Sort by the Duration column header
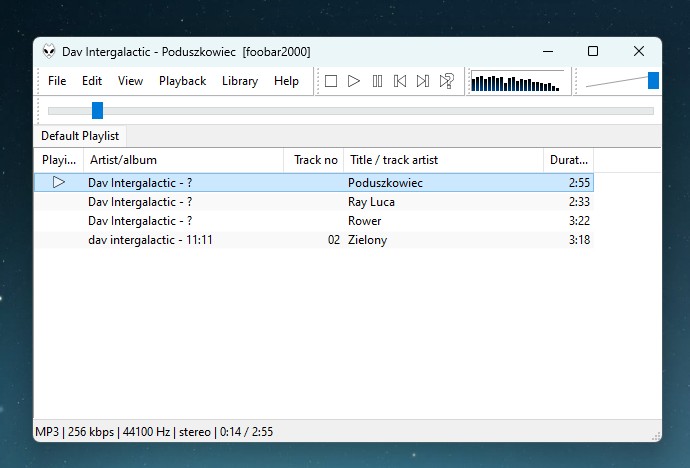Image resolution: width=690 pixels, height=468 pixels. [x=569, y=160]
